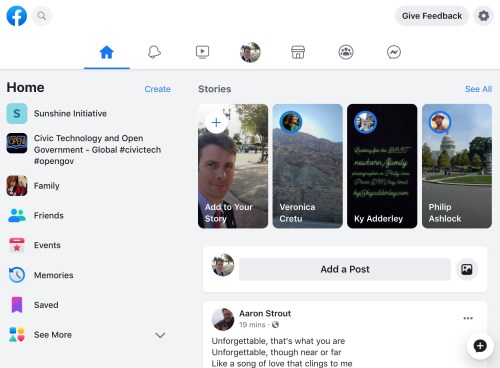The height and width of the screenshot is (368, 500).
Task: Open the Memories clock icon
Action: pyautogui.click(x=17, y=275)
